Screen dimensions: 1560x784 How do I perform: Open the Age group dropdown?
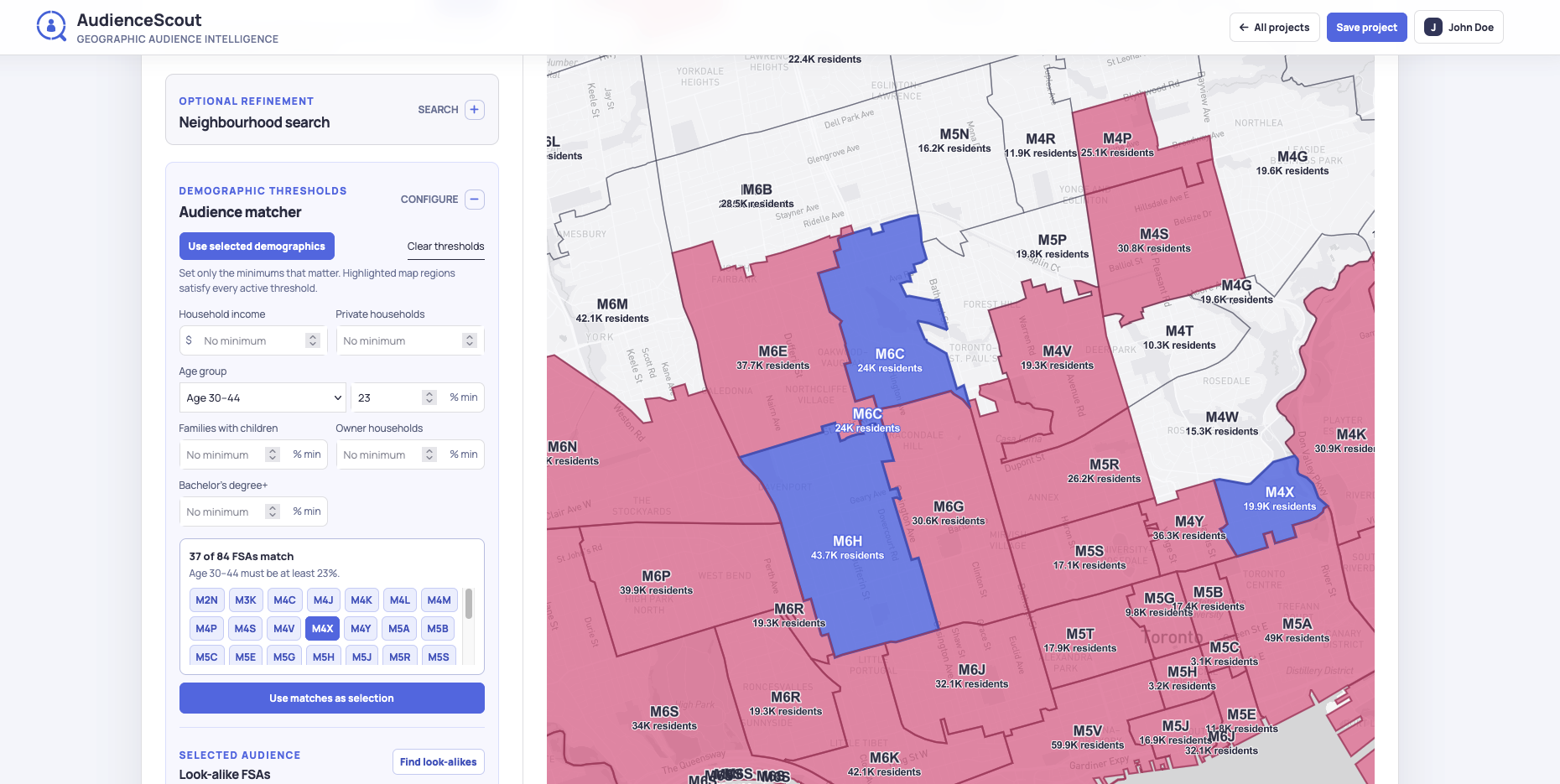point(263,397)
